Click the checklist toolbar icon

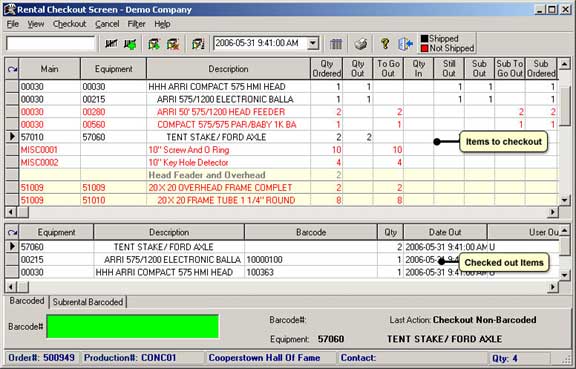point(198,44)
